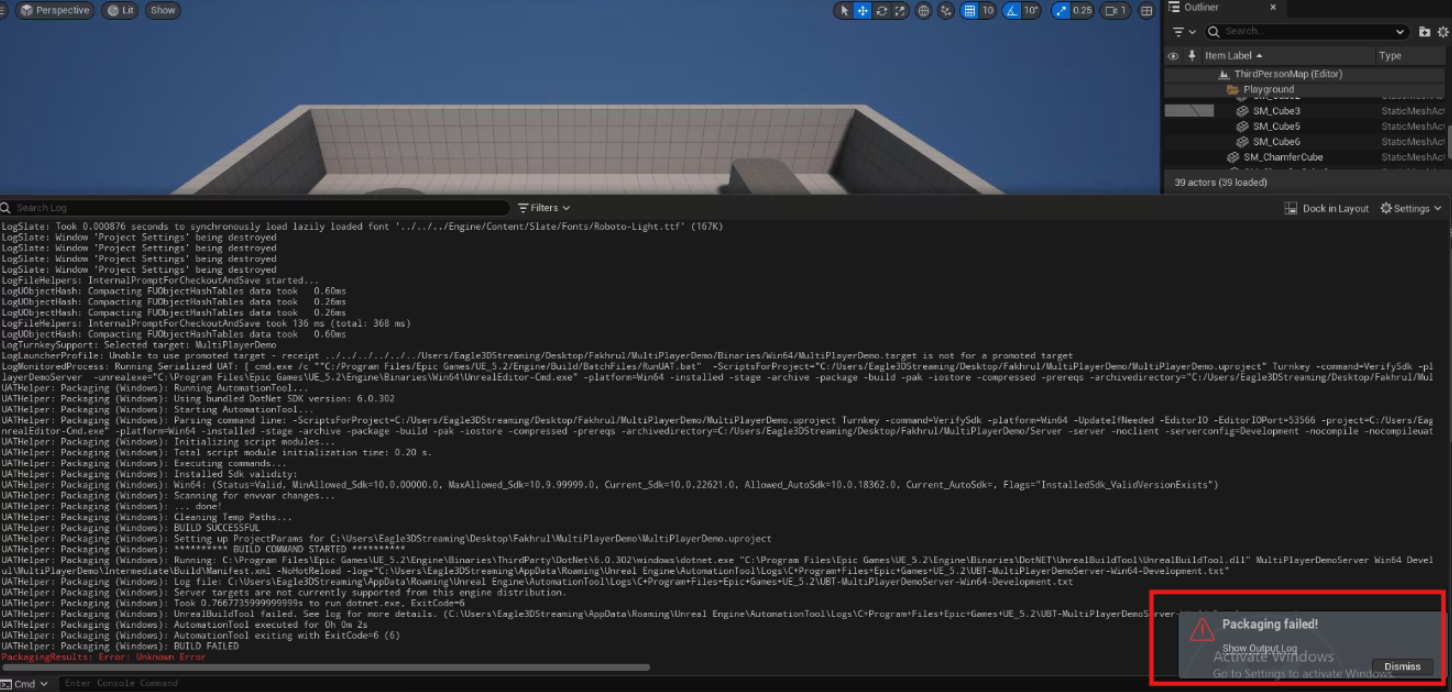1452x692 pixels.
Task: Open Output Log Settings dropdown
Action: pos(1410,208)
